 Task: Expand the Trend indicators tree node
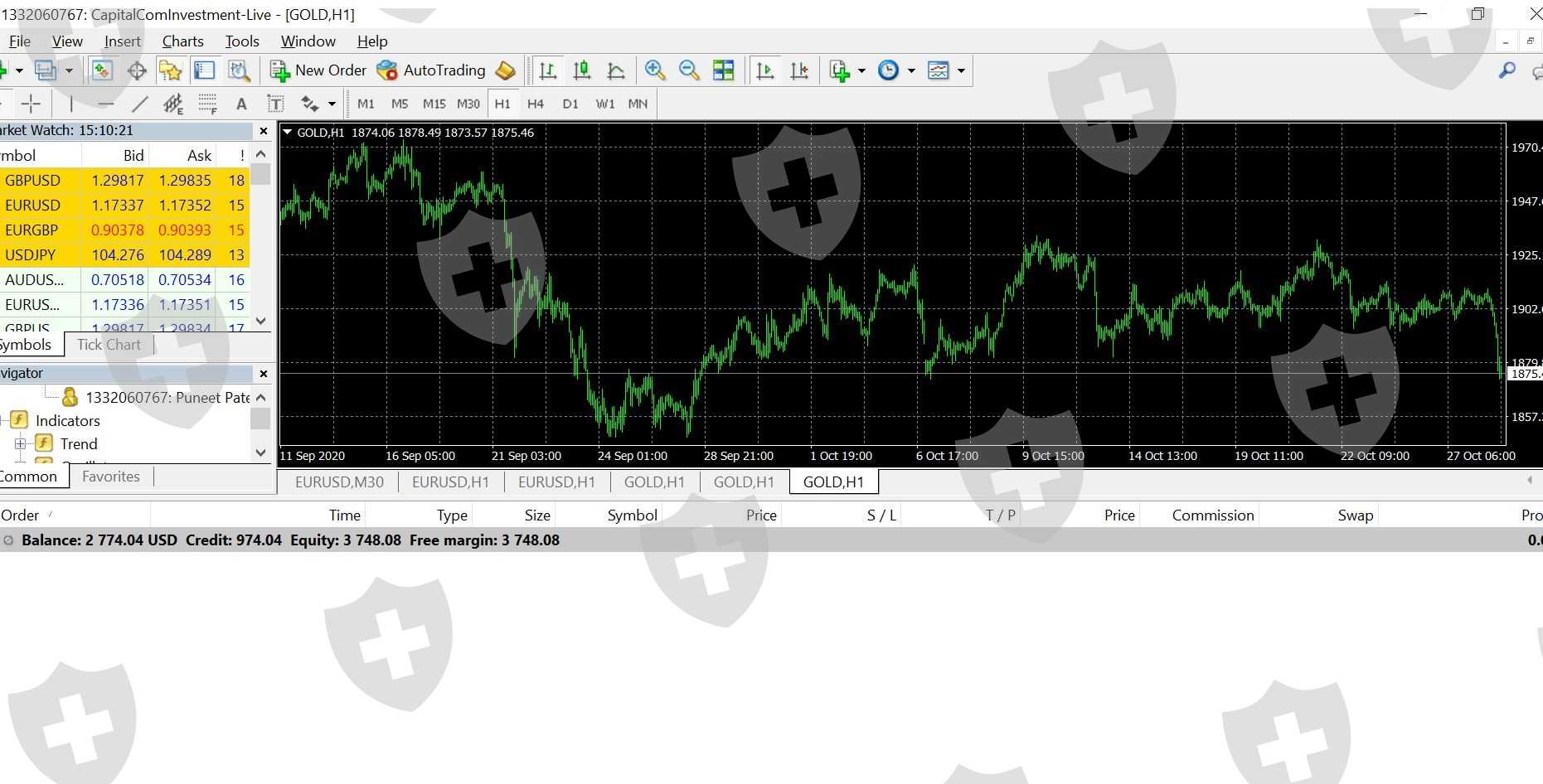(21, 444)
